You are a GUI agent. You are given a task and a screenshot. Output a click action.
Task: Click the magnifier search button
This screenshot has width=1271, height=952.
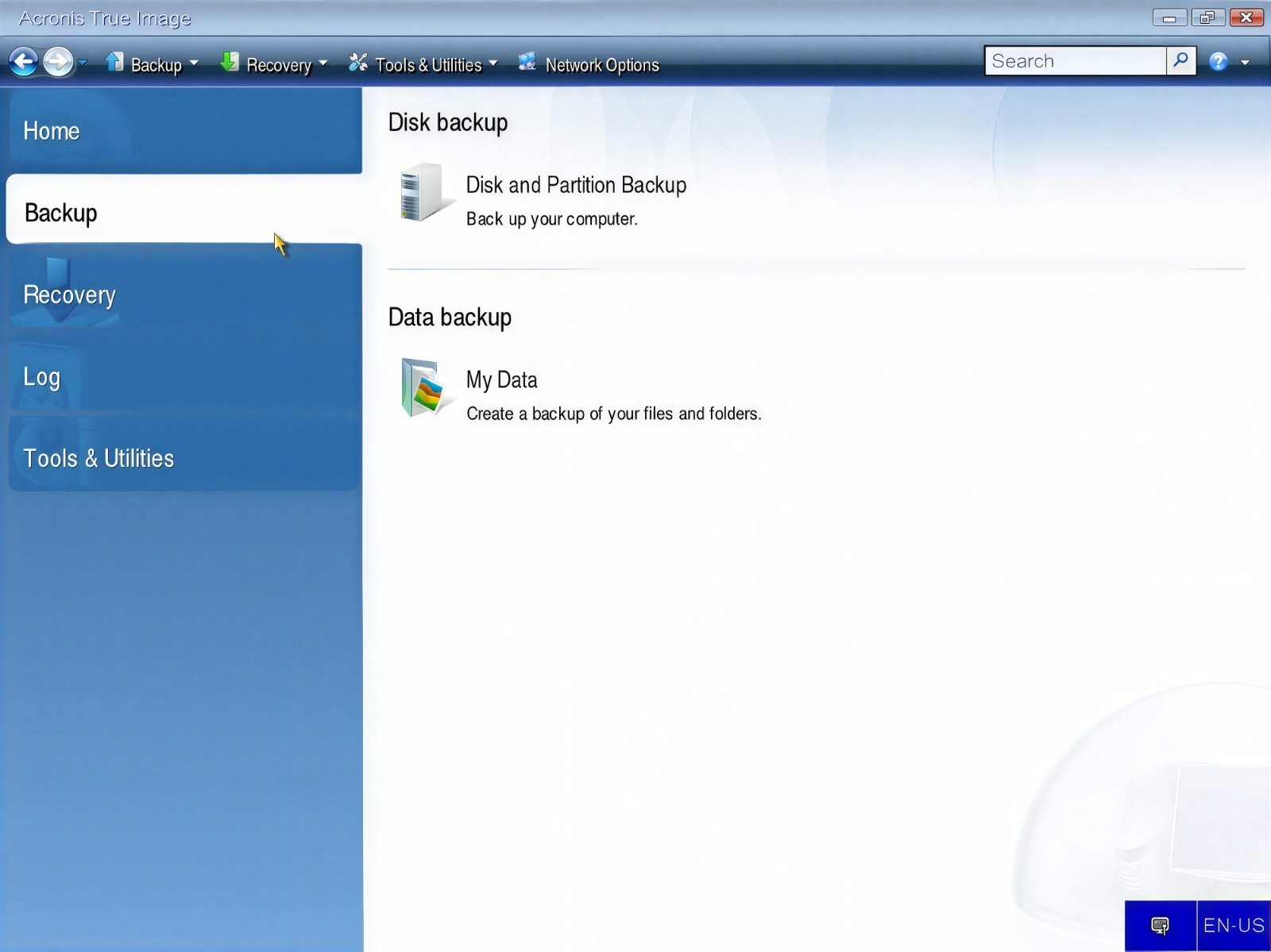pyautogui.click(x=1181, y=61)
